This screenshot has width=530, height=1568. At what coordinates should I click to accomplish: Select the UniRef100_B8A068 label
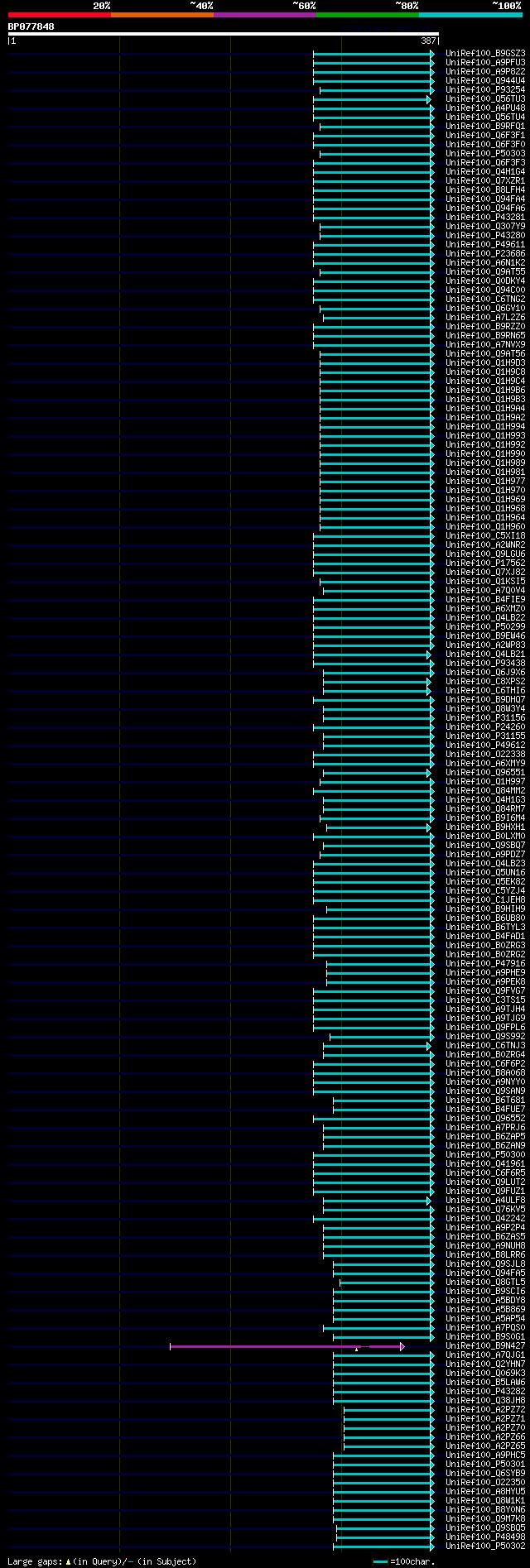coord(485,1072)
